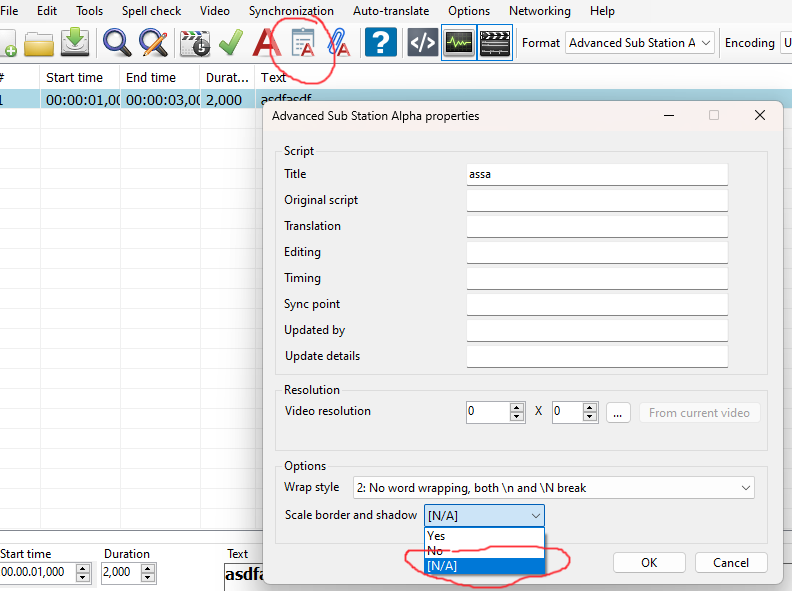Image resolution: width=792 pixels, height=591 pixels.
Task: Open the Spell check menu
Action: pyautogui.click(x=152, y=11)
